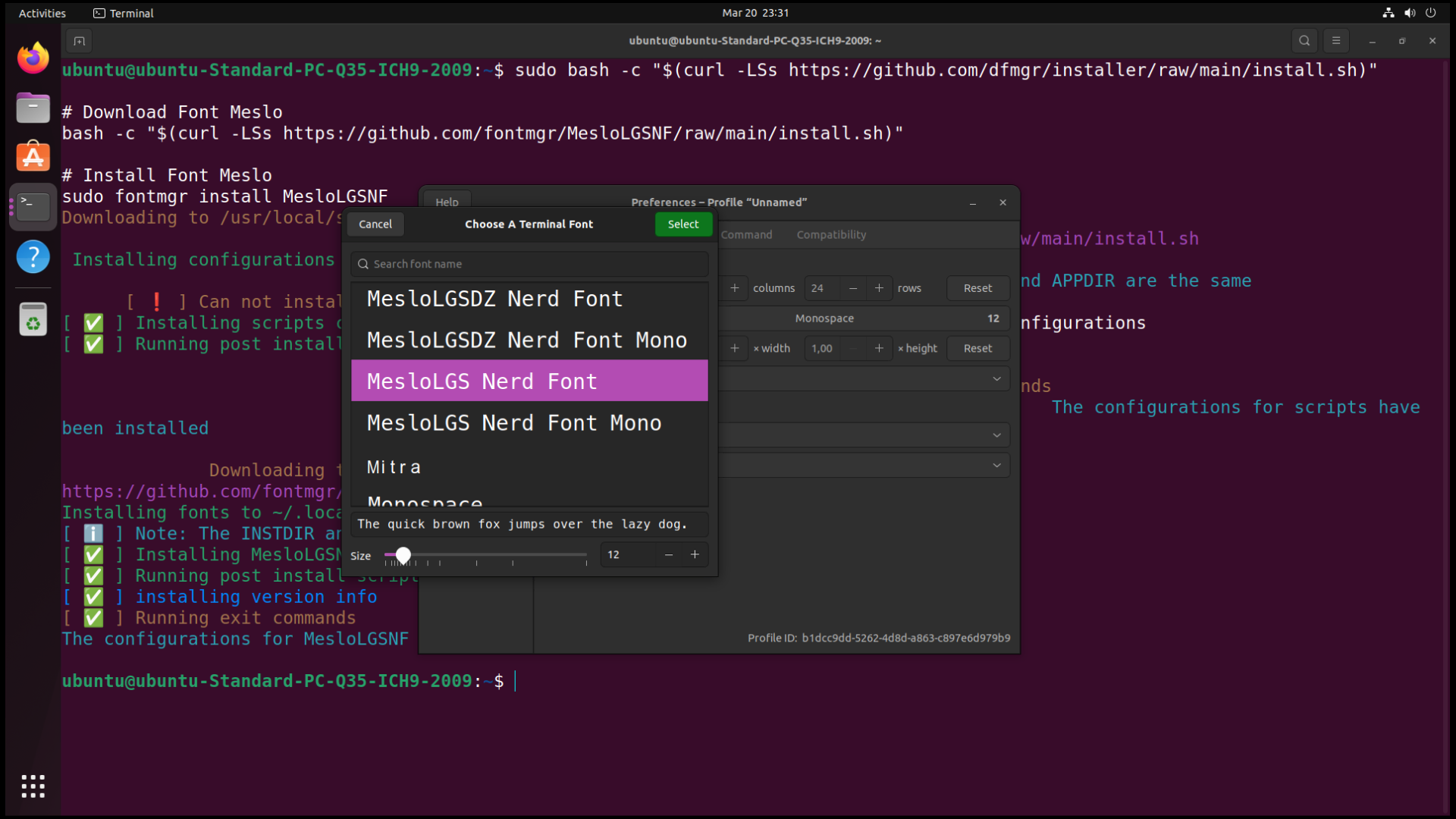1456x819 pixels.
Task: Show applications grid
Action: click(33, 786)
